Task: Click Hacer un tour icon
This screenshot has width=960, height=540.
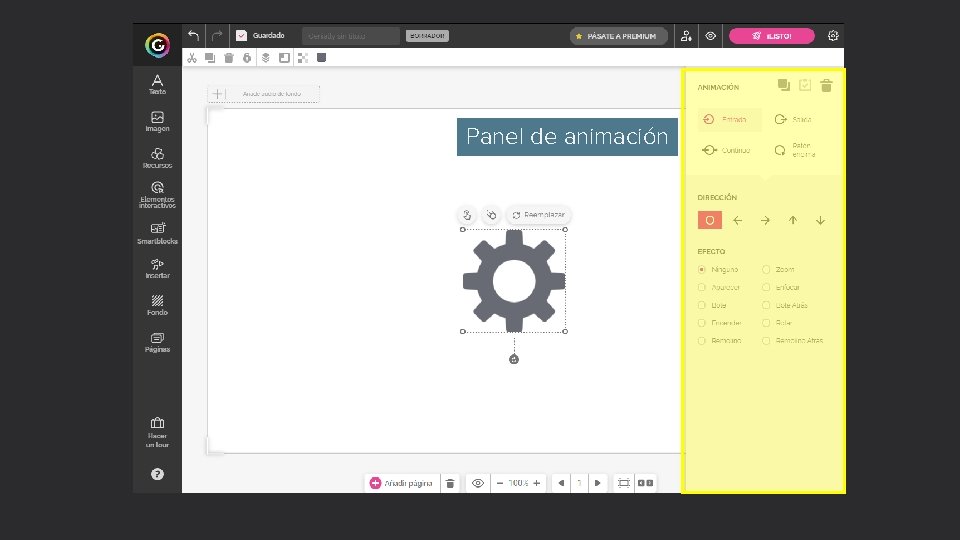Action: point(157,432)
